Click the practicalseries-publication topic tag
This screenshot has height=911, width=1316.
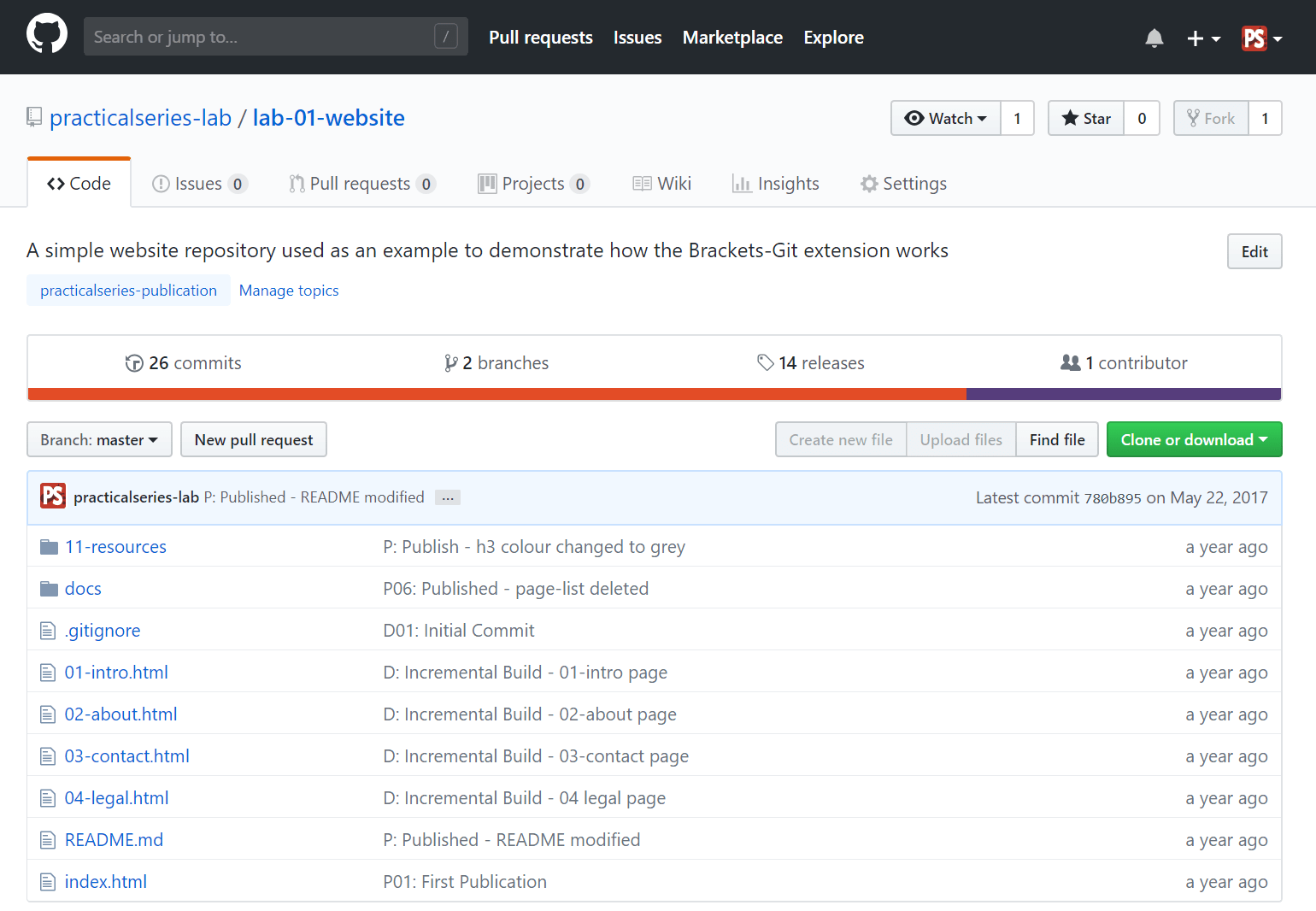[x=128, y=291]
